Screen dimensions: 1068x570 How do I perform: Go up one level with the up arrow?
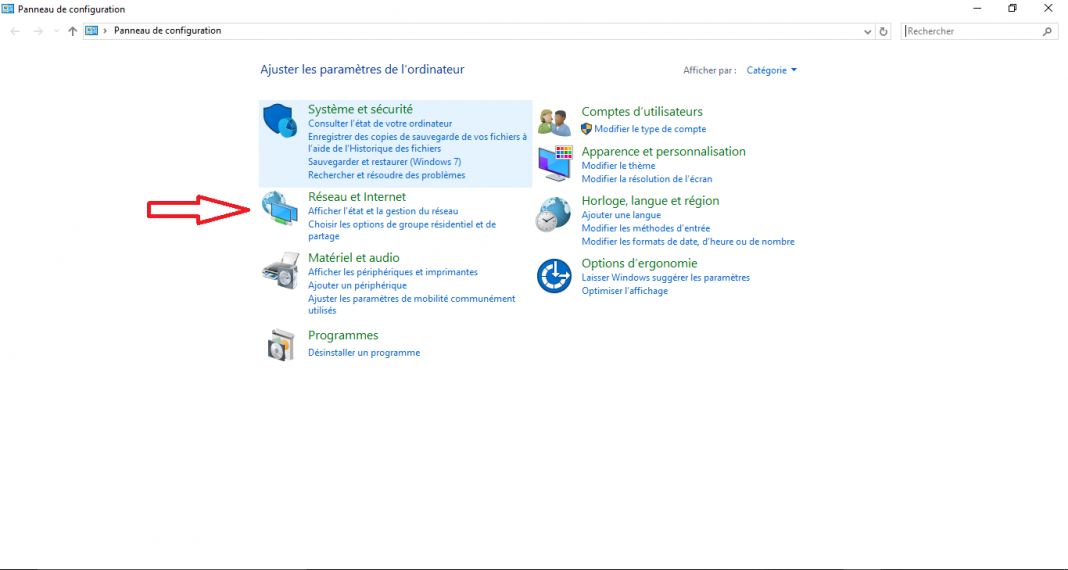click(72, 31)
